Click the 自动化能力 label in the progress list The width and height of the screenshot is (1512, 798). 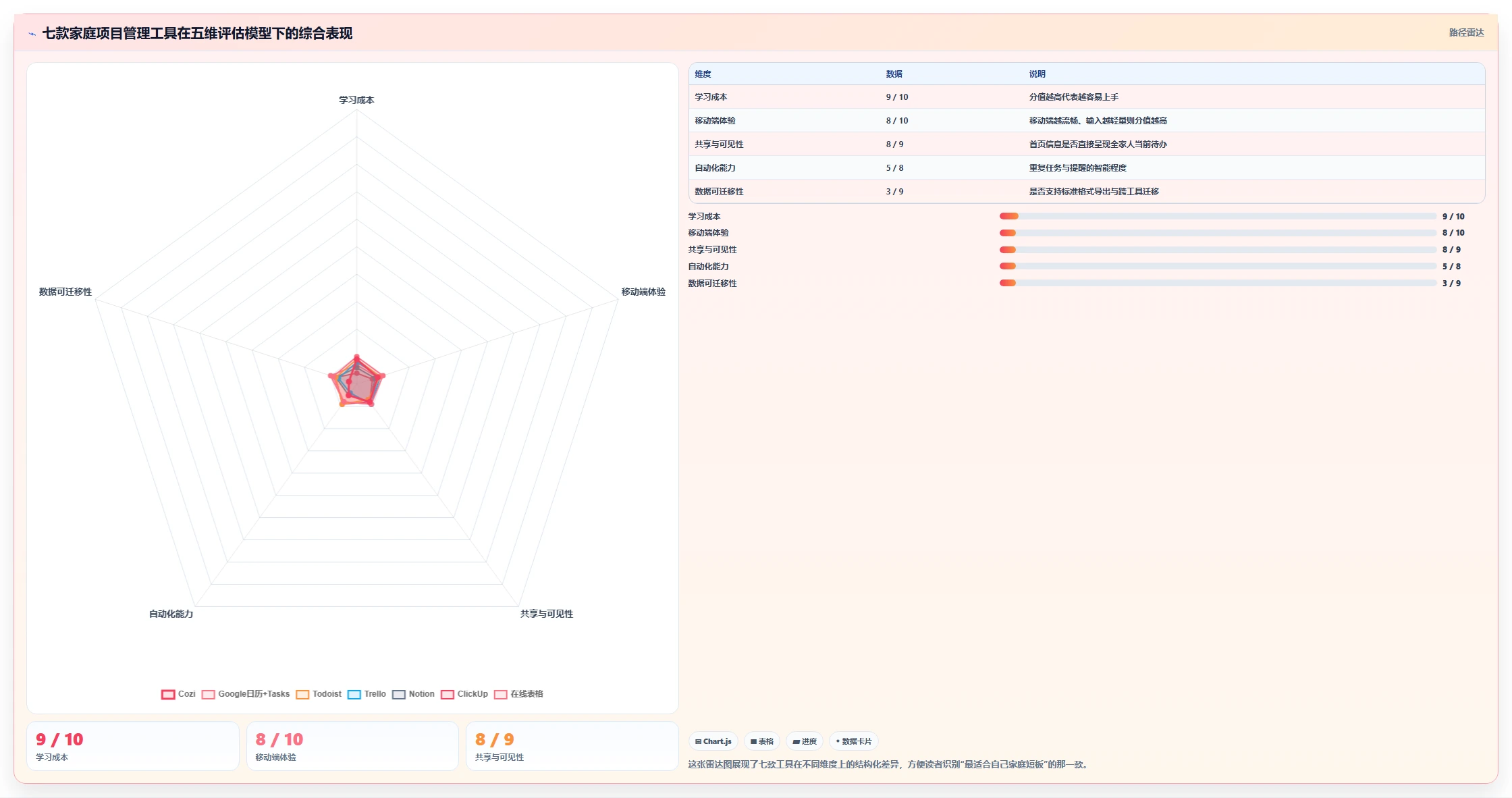tap(708, 267)
